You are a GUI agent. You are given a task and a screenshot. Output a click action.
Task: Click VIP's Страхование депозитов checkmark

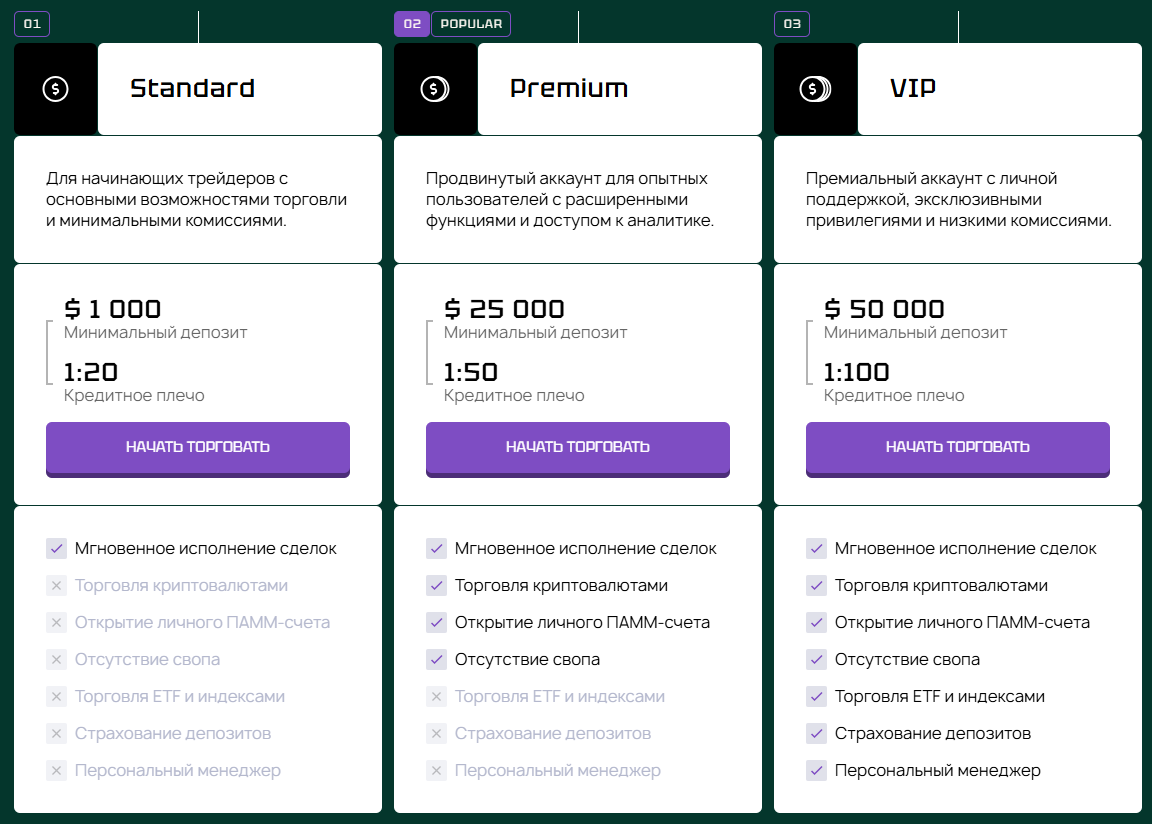tap(816, 734)
